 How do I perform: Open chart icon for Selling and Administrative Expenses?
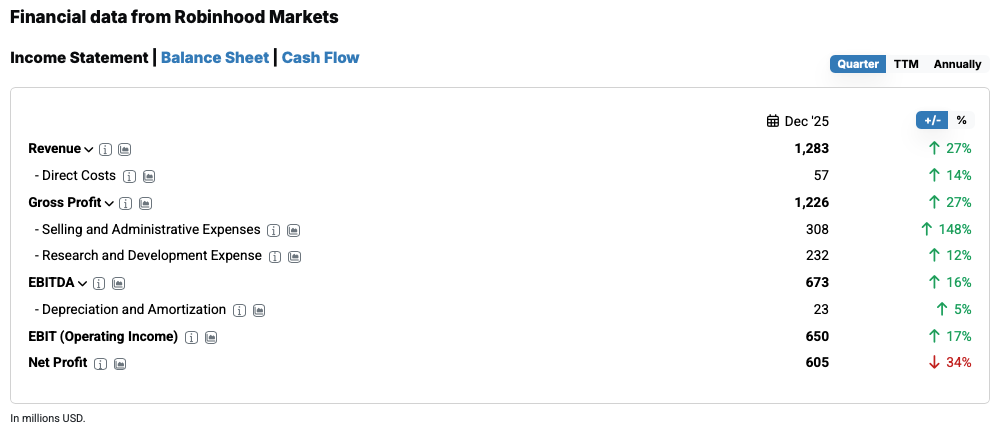pyautogui.click(x=294, y=230)
